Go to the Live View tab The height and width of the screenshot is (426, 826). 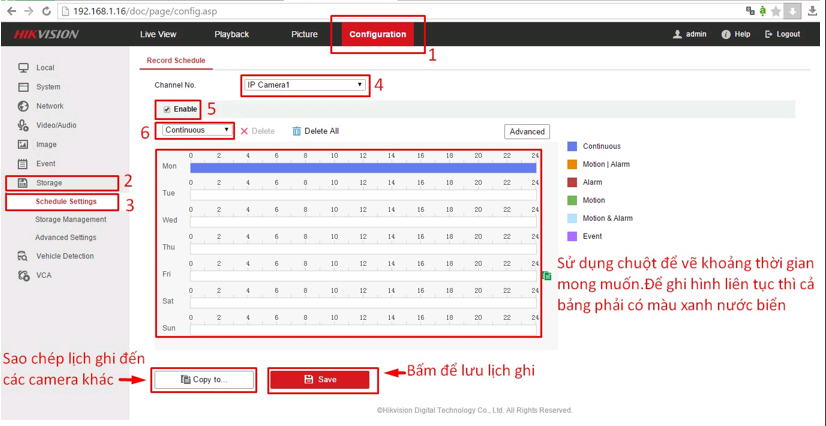click(x=158, y=34)
